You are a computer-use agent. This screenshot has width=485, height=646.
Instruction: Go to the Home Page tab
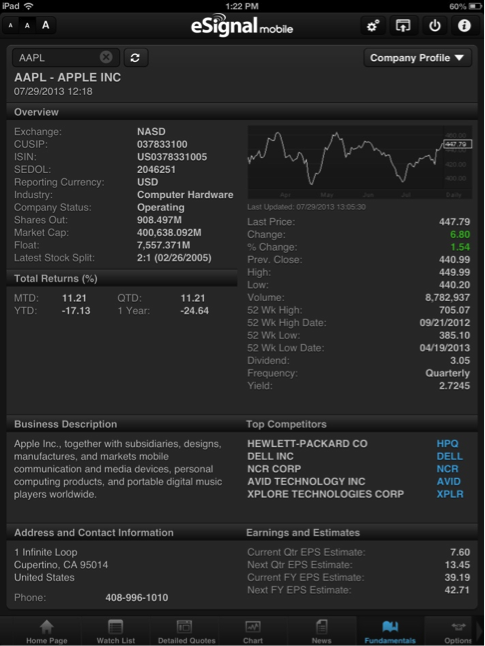pyautogui.click(x=47, y=632)
